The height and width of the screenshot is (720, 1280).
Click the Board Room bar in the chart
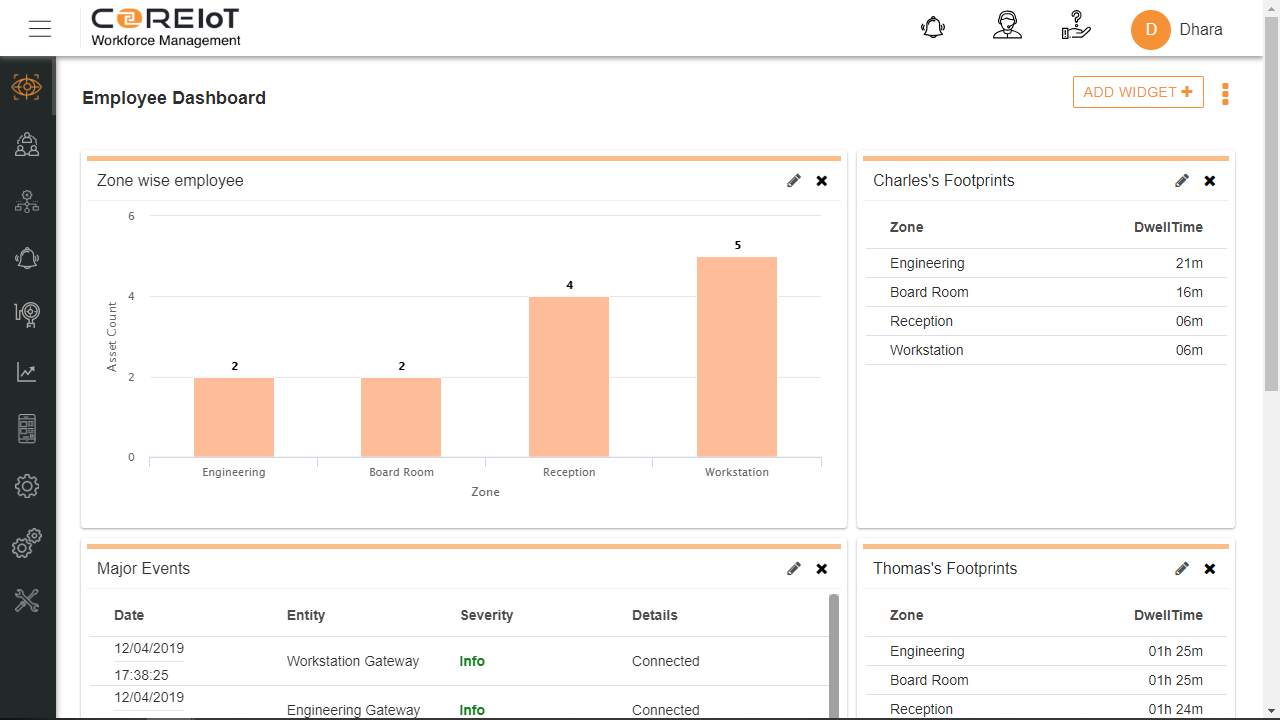click(x=401, y=418)
